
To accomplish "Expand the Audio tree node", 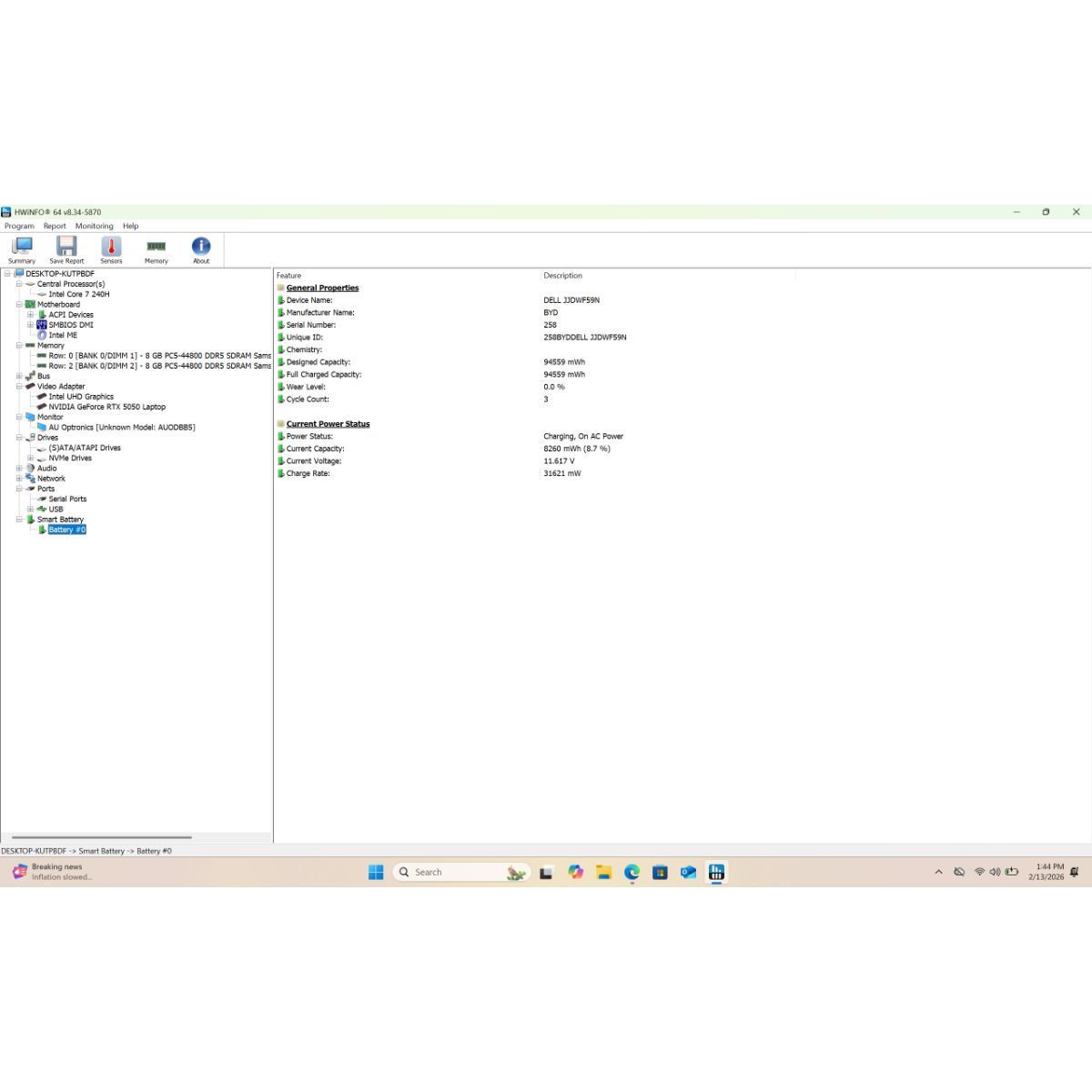I will tap(19, 469).
